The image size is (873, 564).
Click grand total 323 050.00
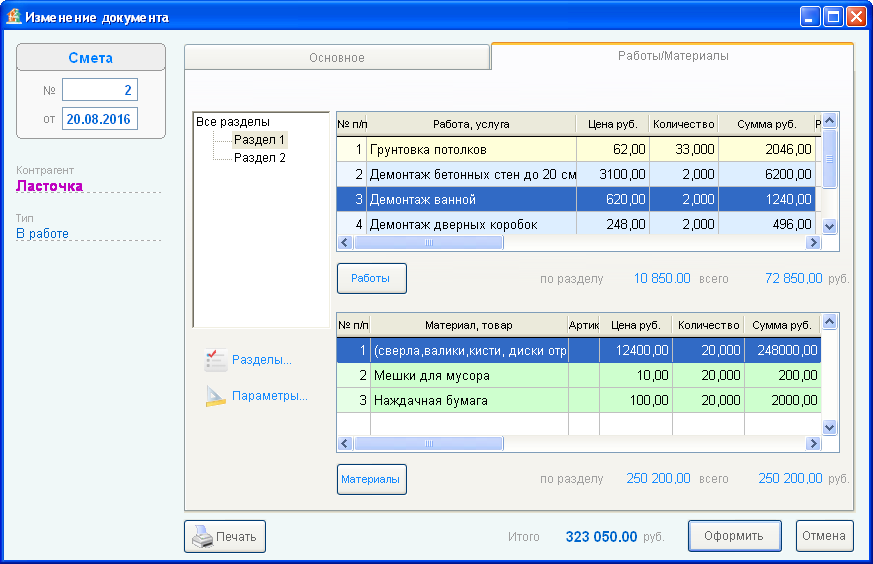click(601, 537)
